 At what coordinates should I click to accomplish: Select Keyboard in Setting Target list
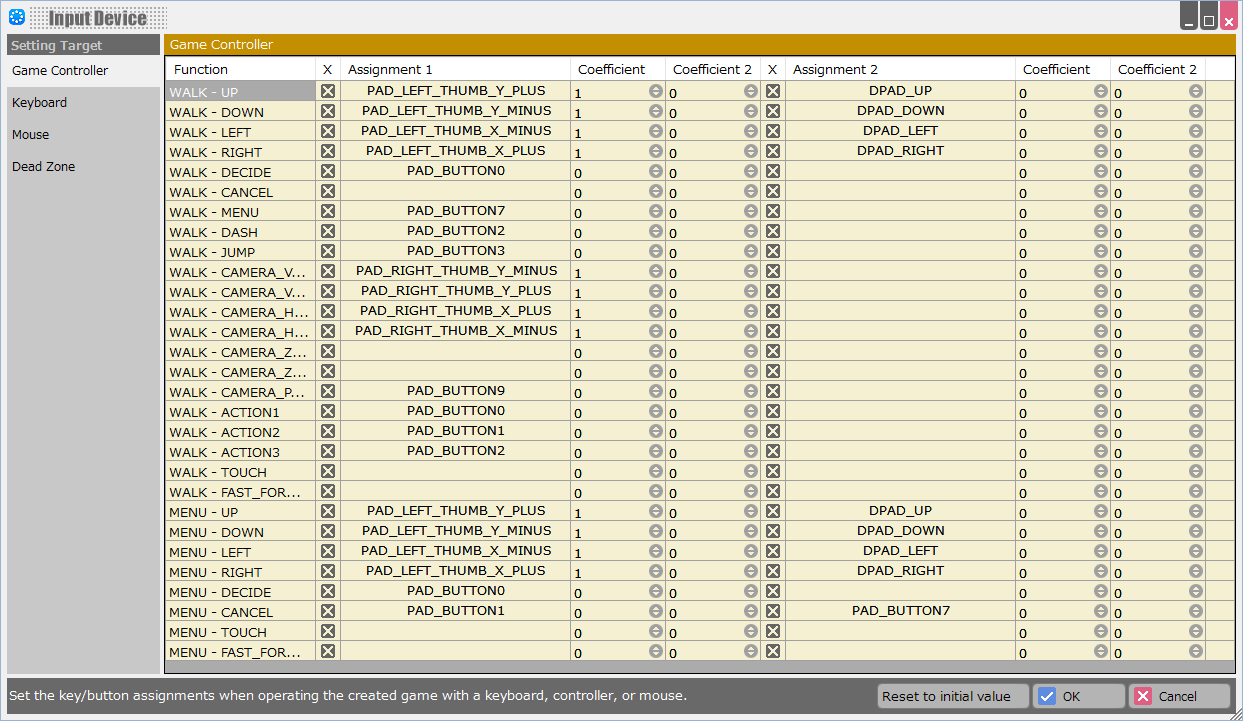pyautogui.click(x=40, y=103)
